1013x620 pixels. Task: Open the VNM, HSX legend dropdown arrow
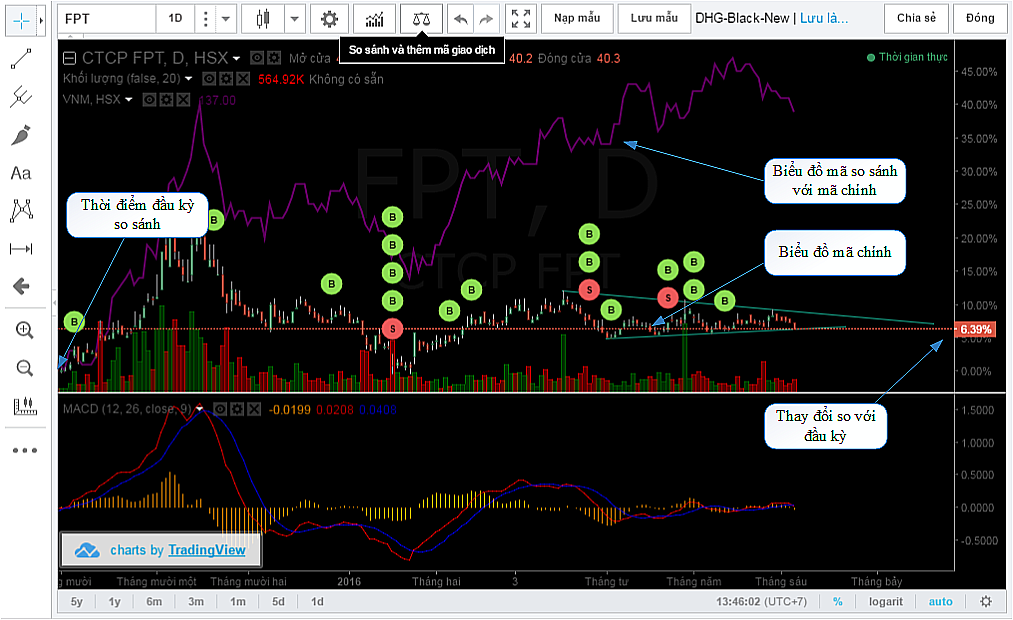coord(129,99)
